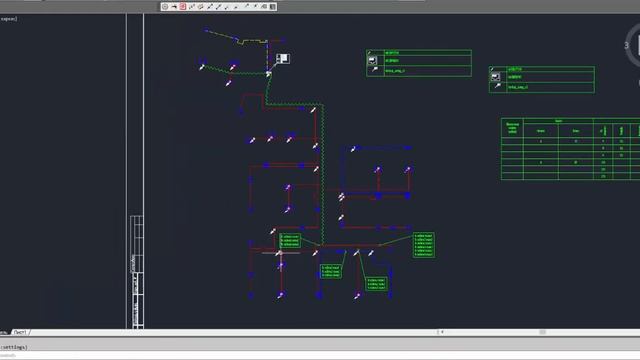This screenshot has height=360, width=640.
Task: Click the command line input field
Action: tap(320, 356)
